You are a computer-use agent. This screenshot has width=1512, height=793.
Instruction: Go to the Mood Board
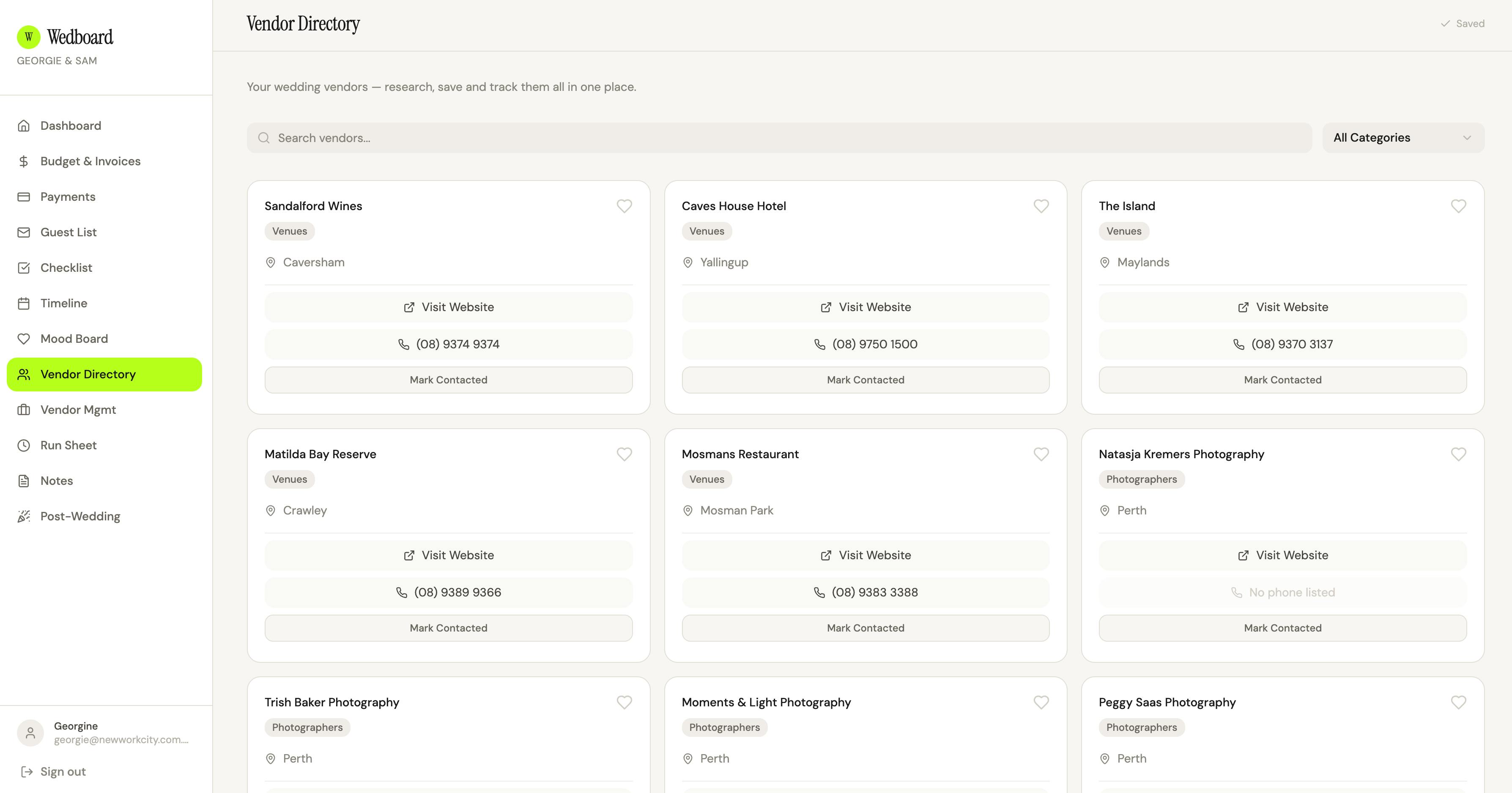tap(104, 339)
